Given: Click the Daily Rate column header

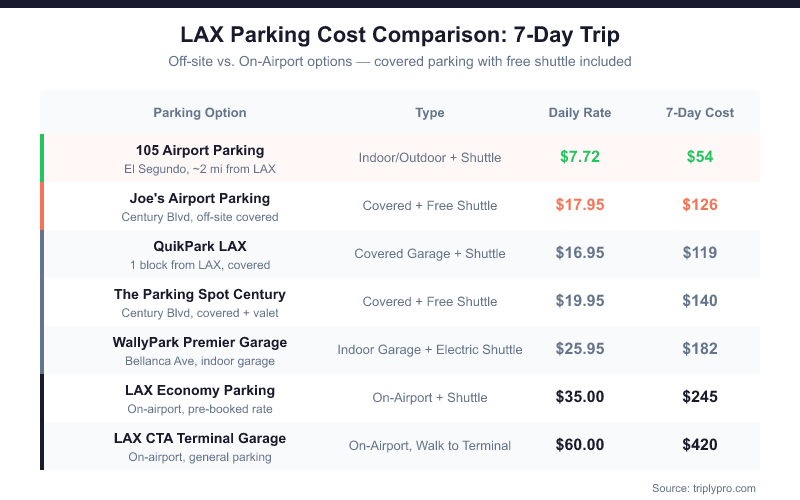Looking at the screenshot, I should click(x=580, y=113).
